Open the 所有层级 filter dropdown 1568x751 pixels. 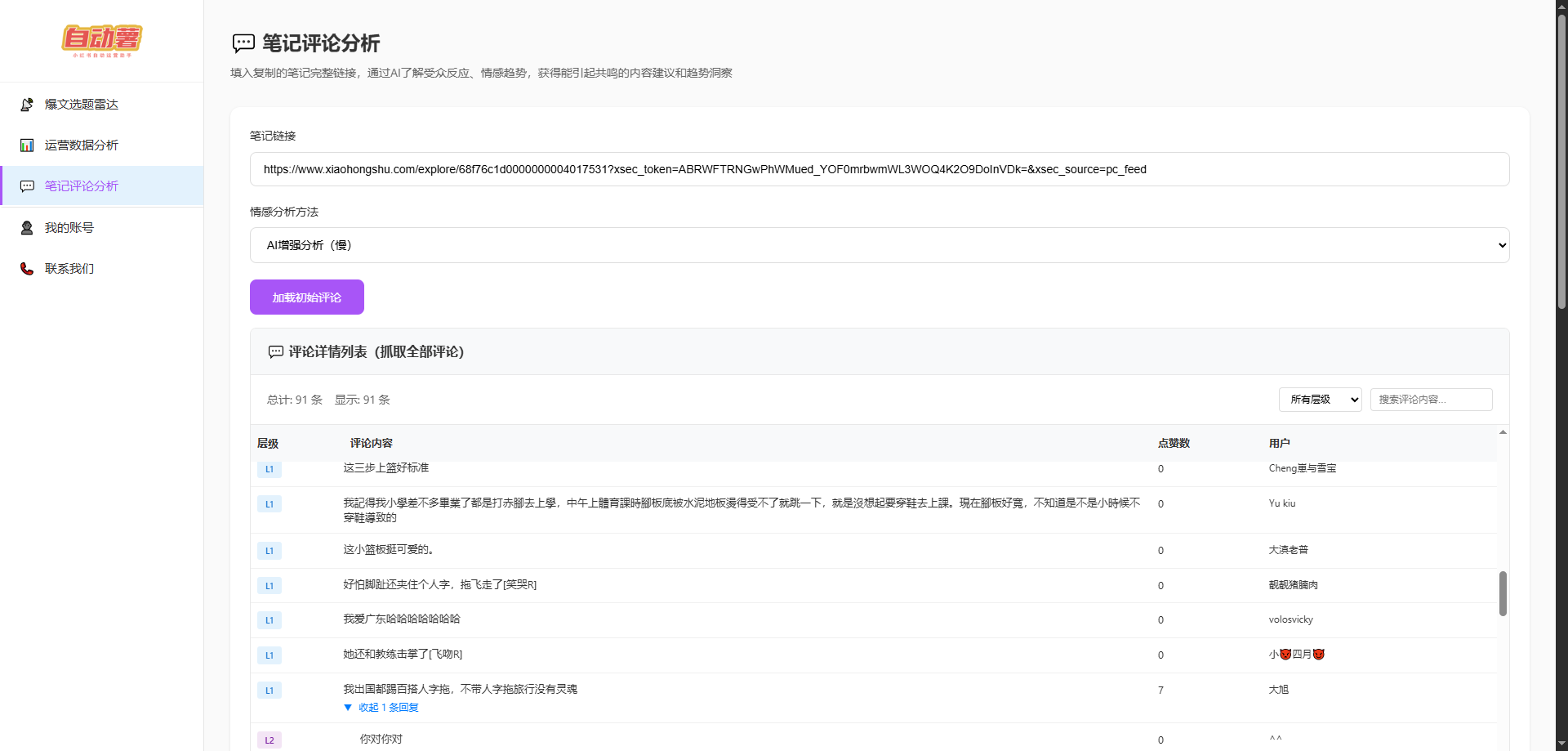[x=1320, y=400]
